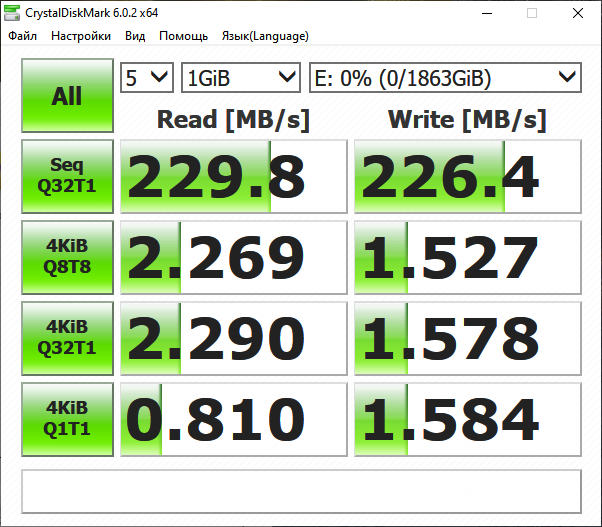This screenshot has width=602, height=527.
Task: Click the 4KiB Q1T1 write value 1.584
Action: 467,419
